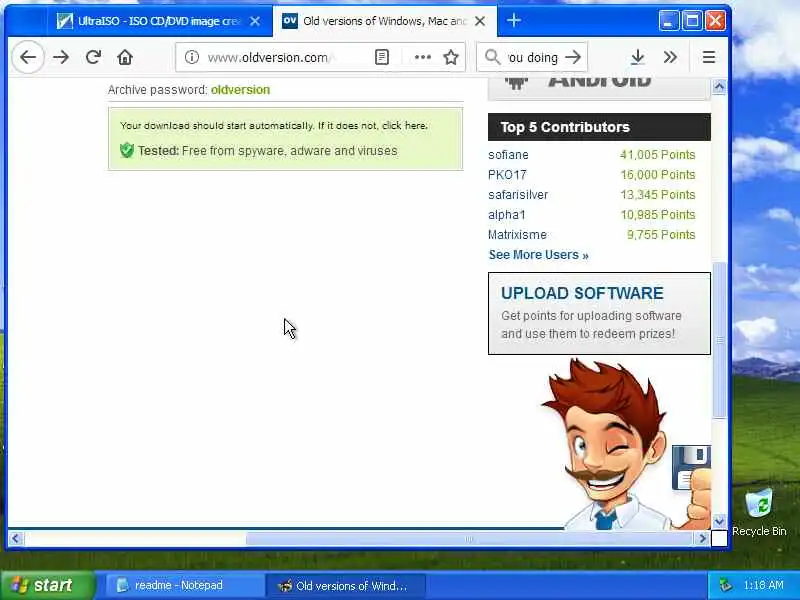
Task: Click the 9,755 Points value
Action: tap(661, 235)
